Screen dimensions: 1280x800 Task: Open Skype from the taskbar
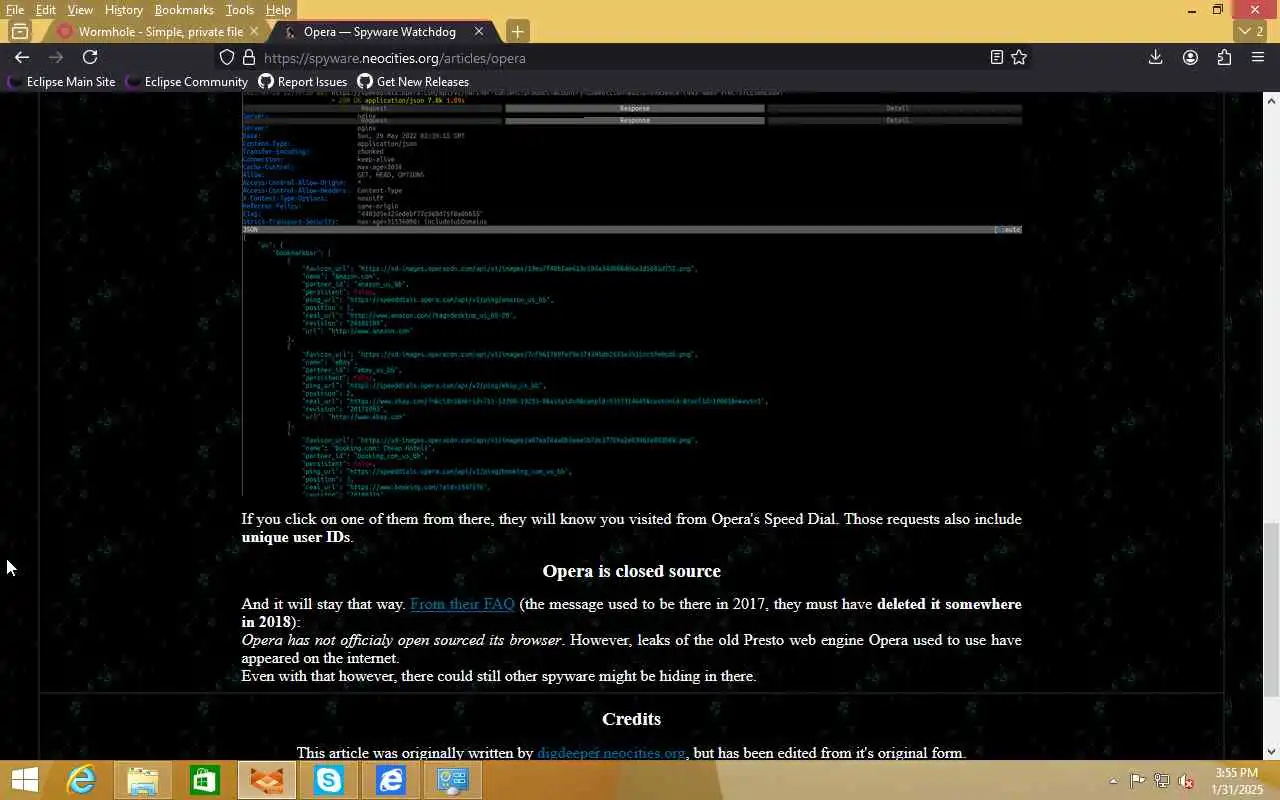(329, 780)
